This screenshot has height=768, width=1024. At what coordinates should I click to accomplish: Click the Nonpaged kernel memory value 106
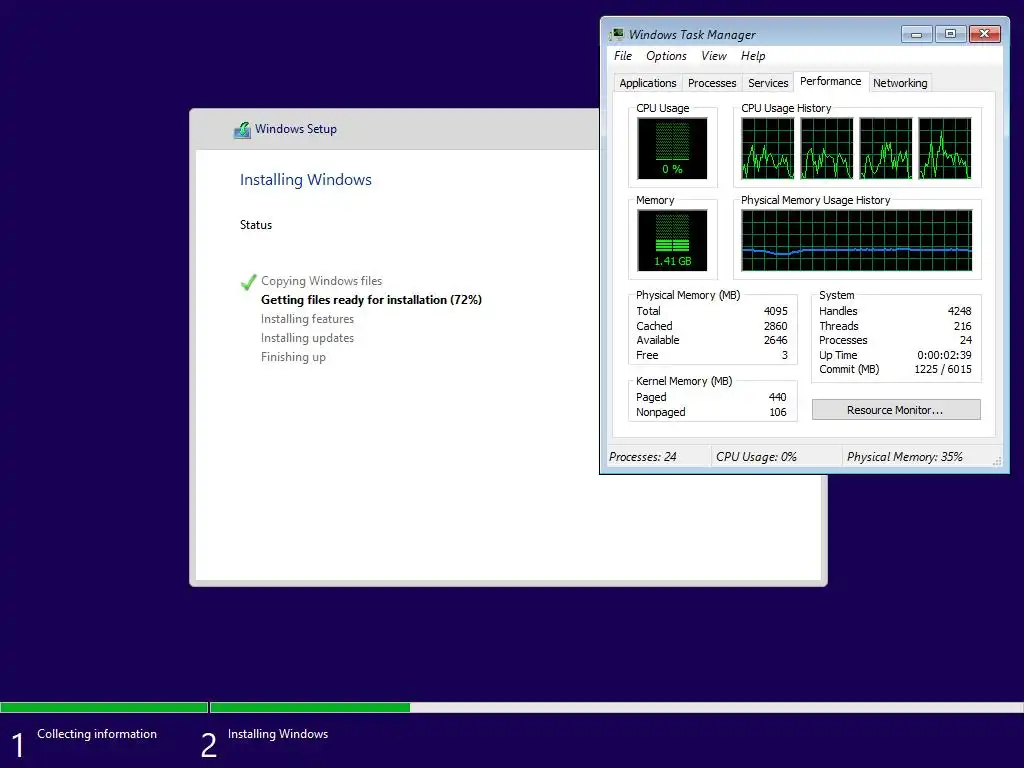pos(778,412)
